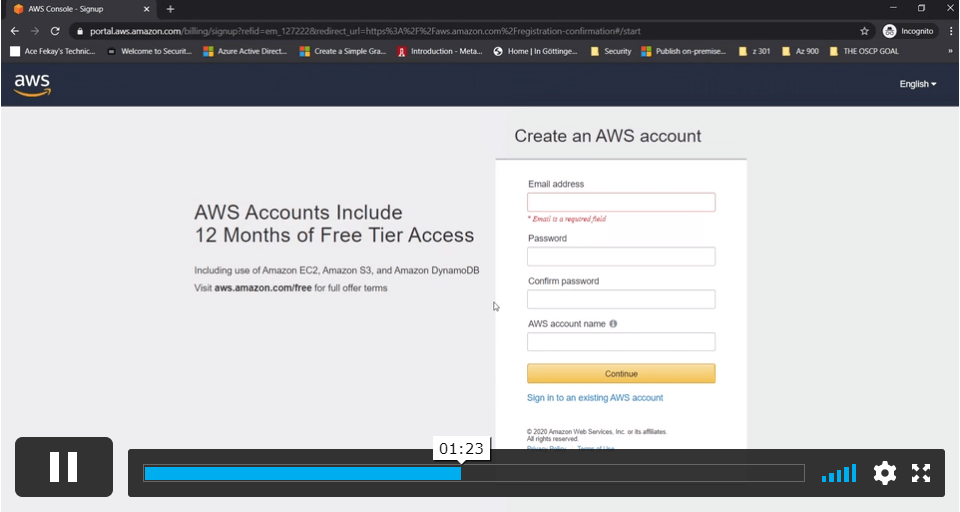Bookmark this page with star icon
The width and height of the screenshot is (960, 512).
864,31
